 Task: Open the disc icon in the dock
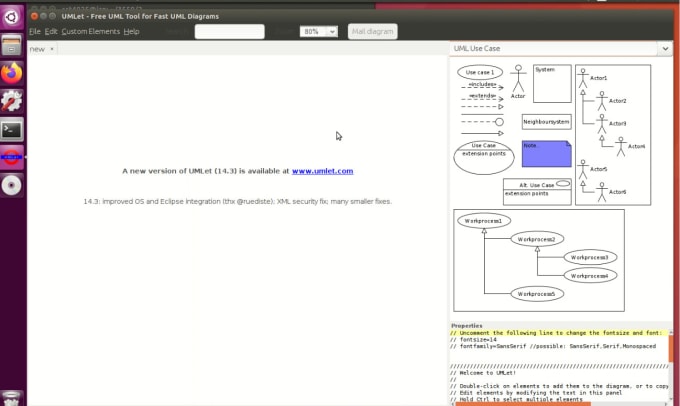point(12,185)
